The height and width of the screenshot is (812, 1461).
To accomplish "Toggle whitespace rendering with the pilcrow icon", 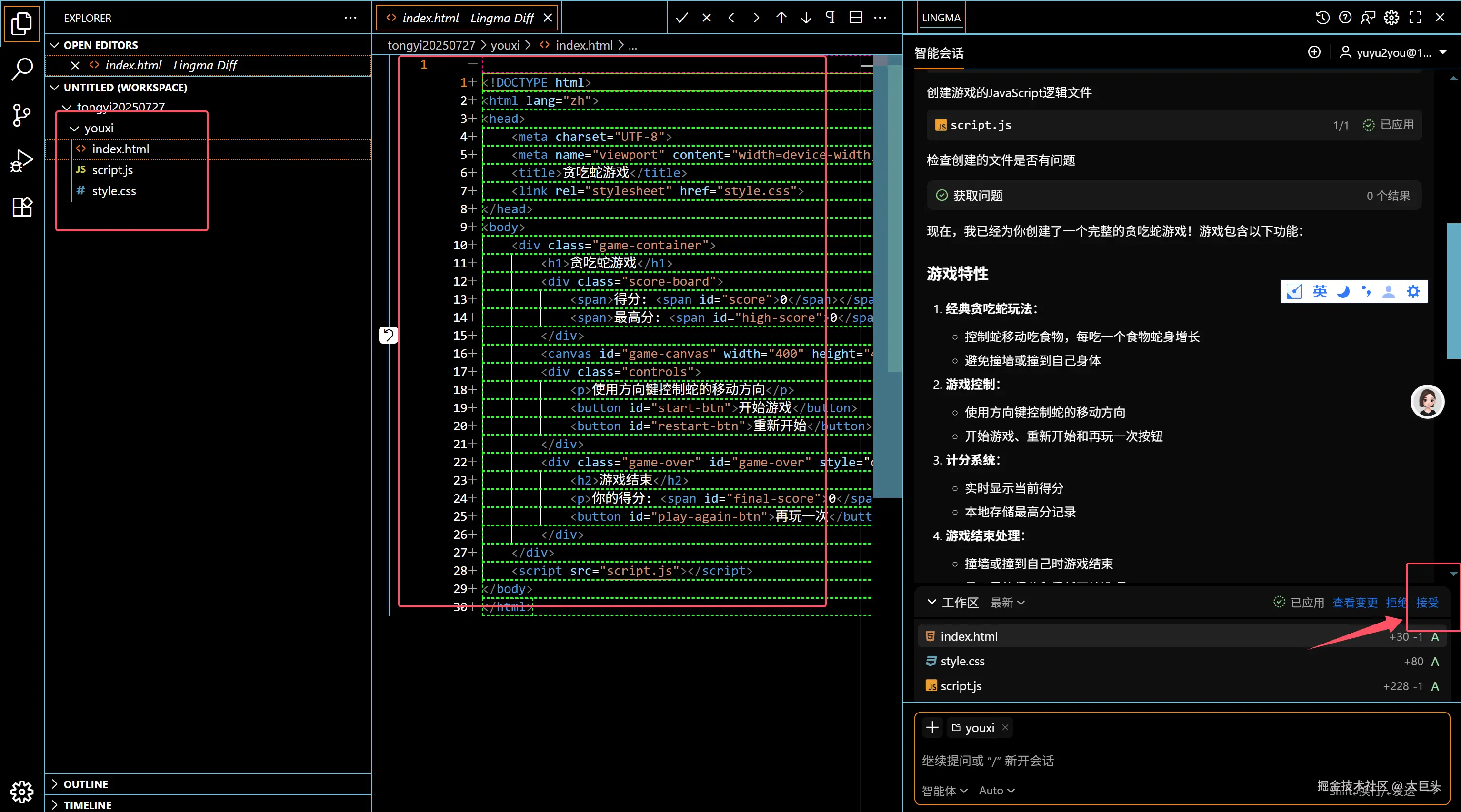I will (x=831, y=18).
